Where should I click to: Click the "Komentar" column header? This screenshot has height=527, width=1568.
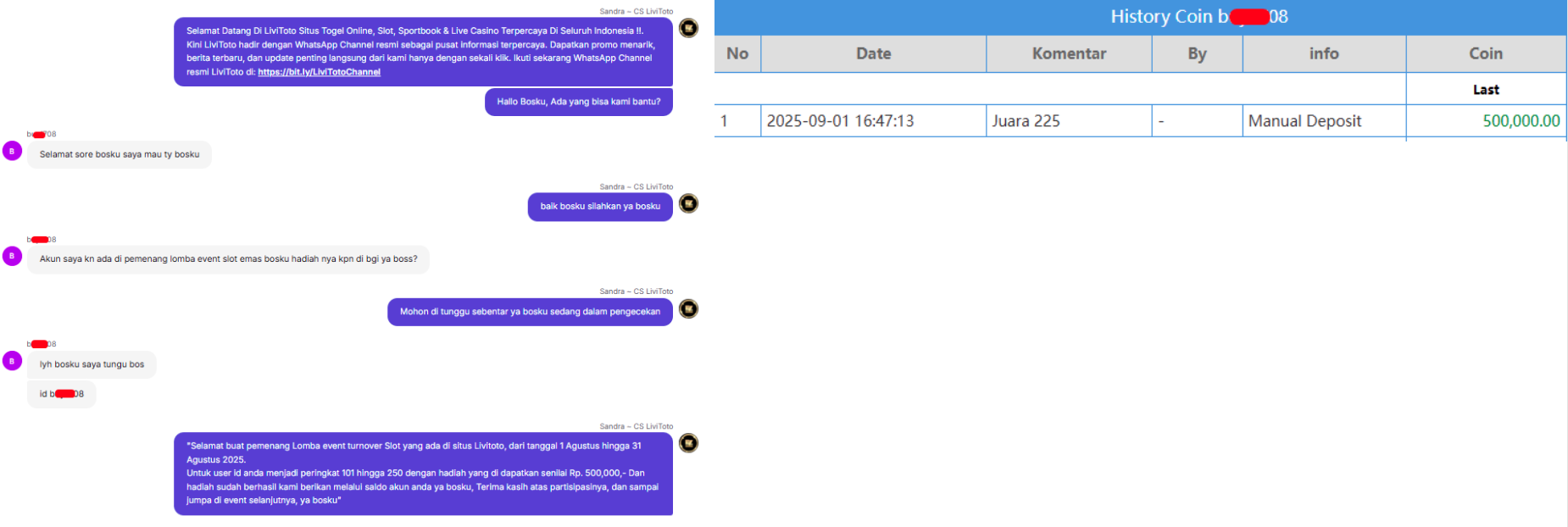pos(1069,53)
